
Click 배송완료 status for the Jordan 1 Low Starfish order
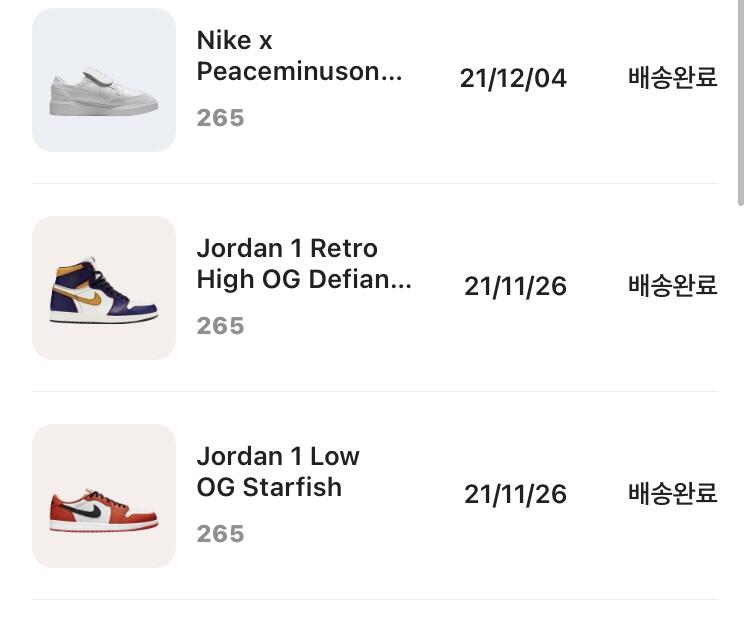[672, 494]
